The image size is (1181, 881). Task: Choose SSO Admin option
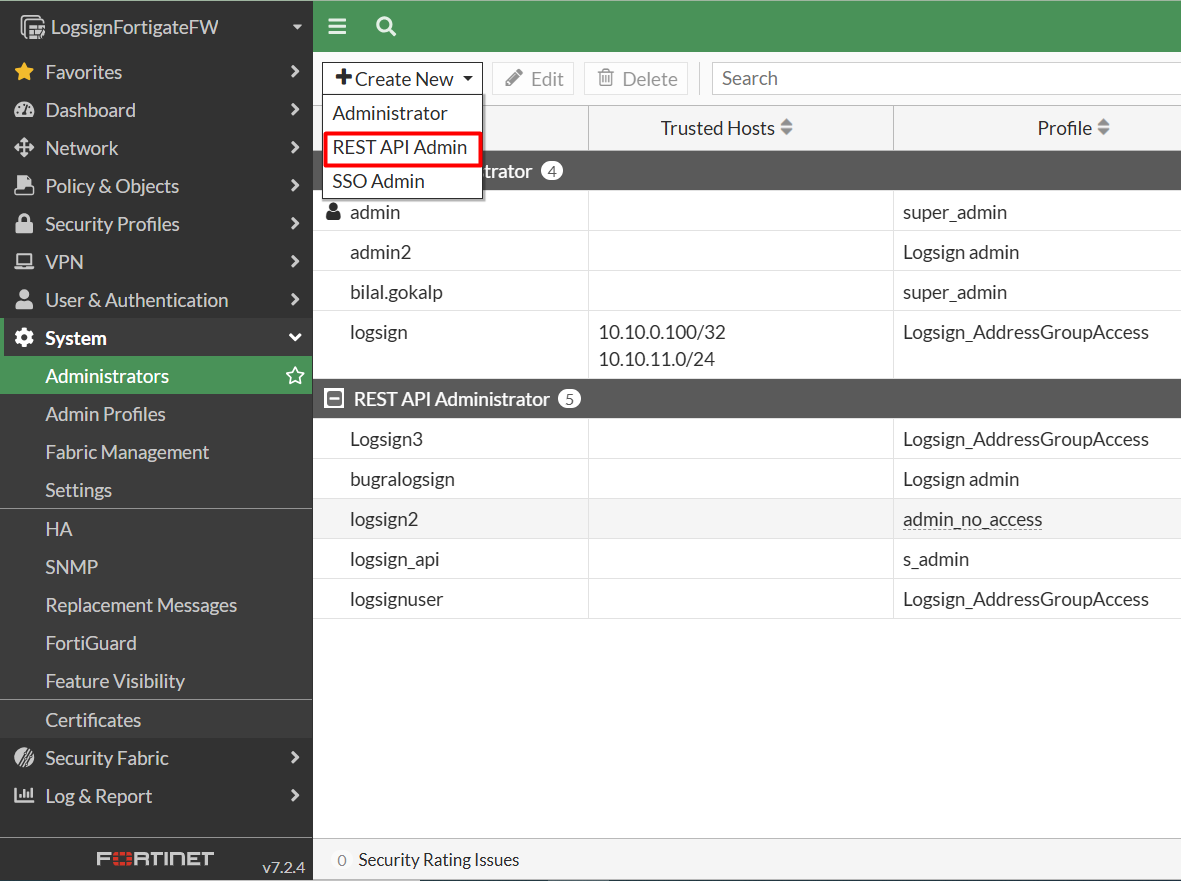tap(402, 181)
